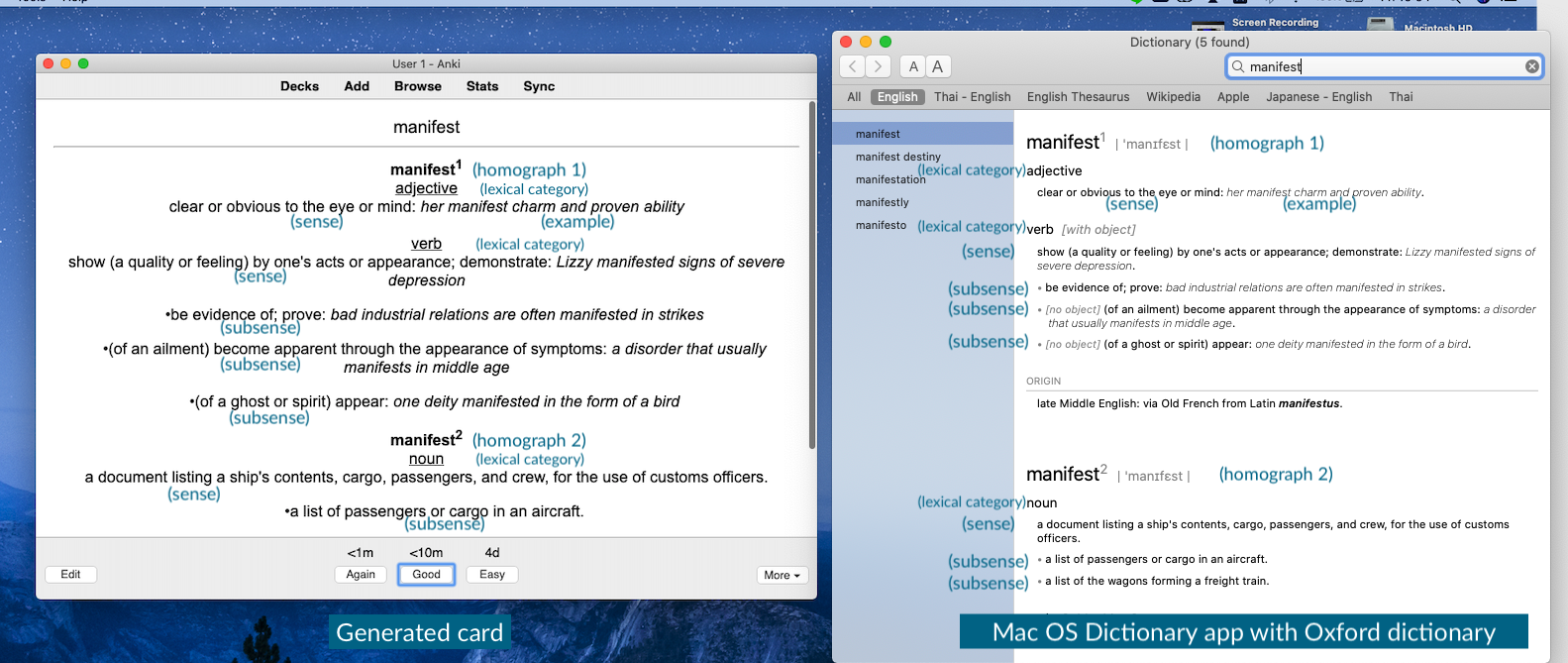The height and width of the screenshot is (663, 1568).
Task: Select manifestation in sidebar list
Action: point(890,179)
